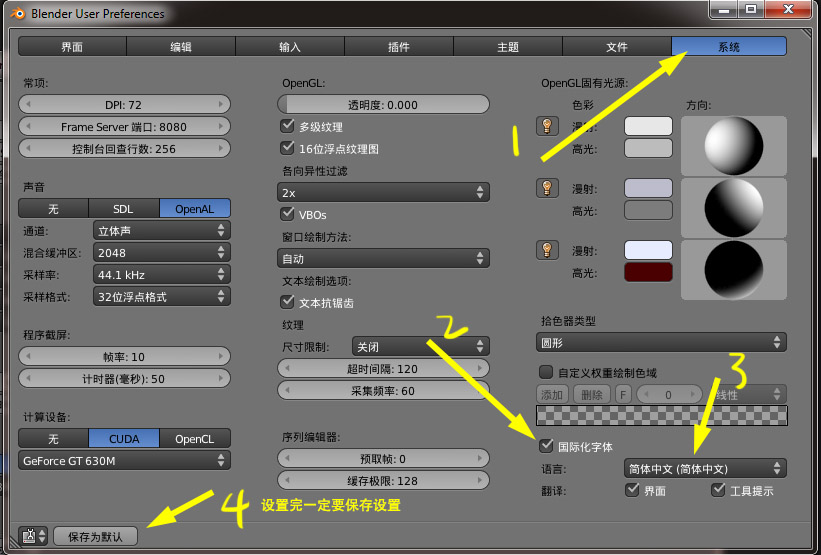Switch to the 输入 tab
The image size is (821, 555).
tap(290, 47)
